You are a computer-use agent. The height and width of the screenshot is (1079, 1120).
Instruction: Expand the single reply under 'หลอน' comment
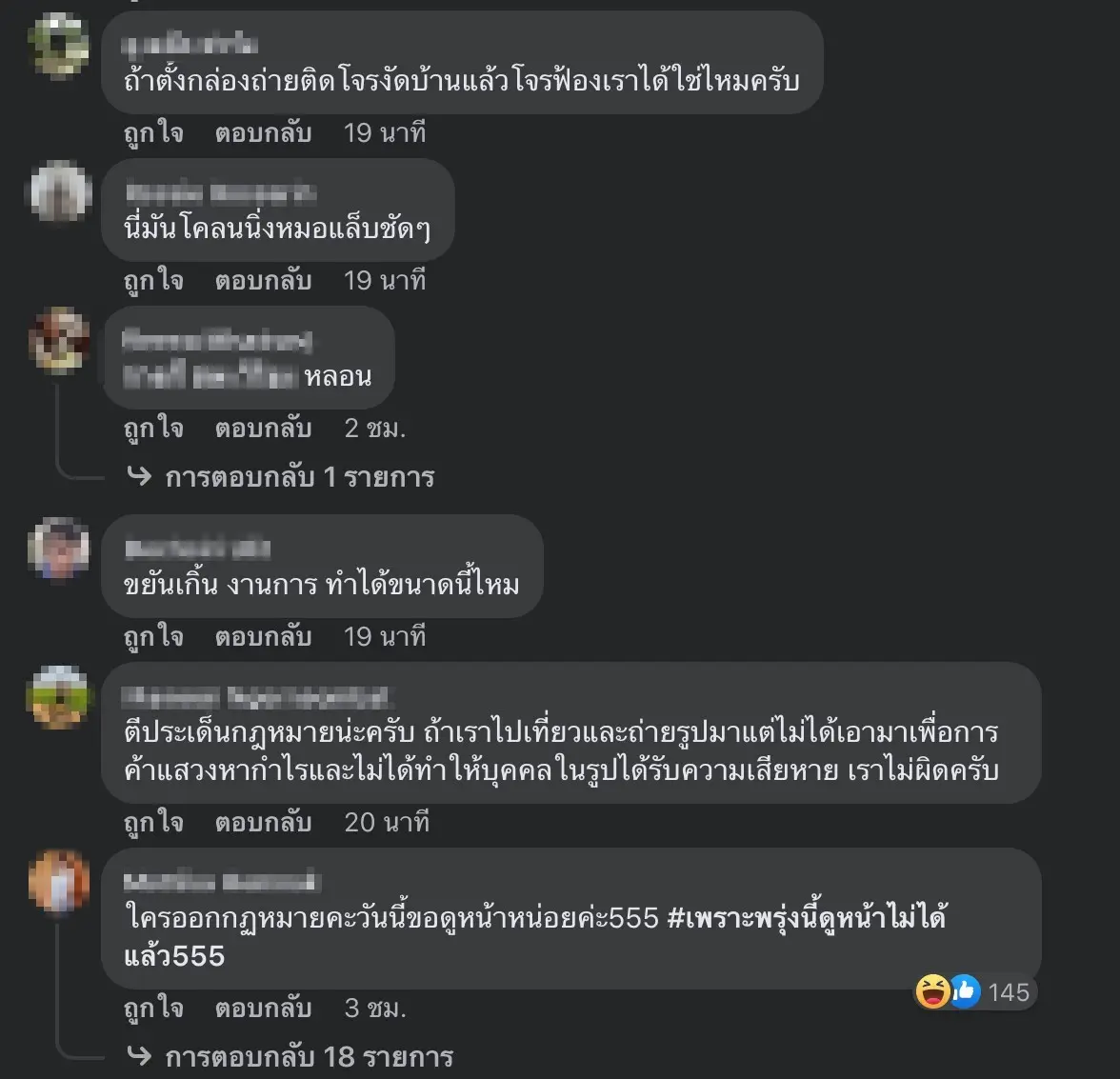[299, 477]
